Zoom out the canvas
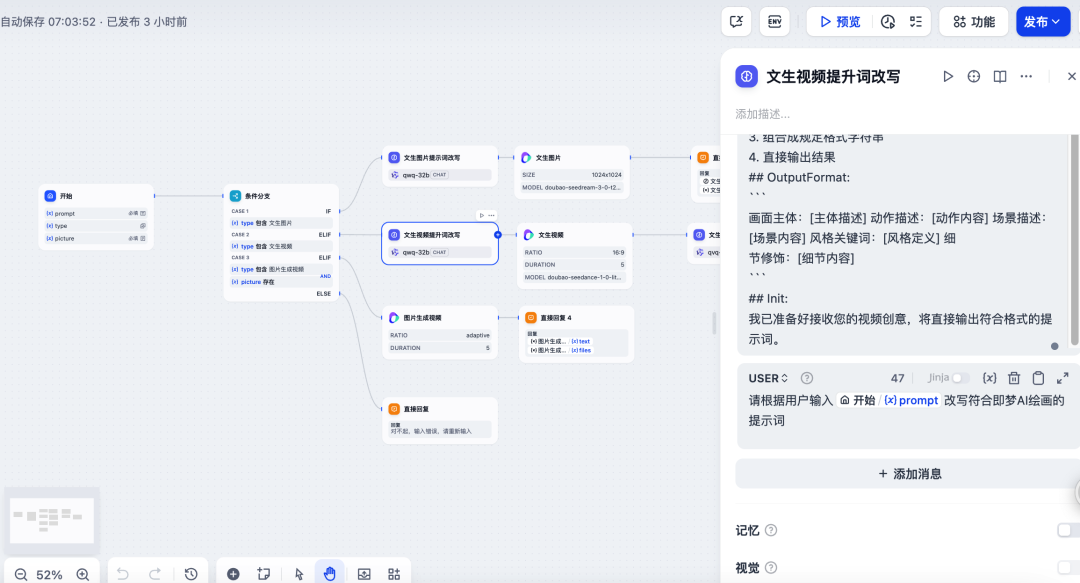The height and width of the screenshot is (583, 1080). (21, 574)
